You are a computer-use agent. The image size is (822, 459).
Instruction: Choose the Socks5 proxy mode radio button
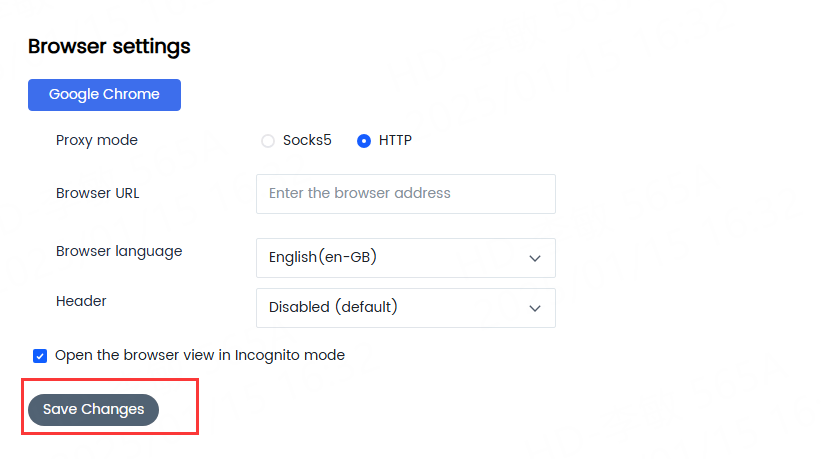tap(268, 141)
